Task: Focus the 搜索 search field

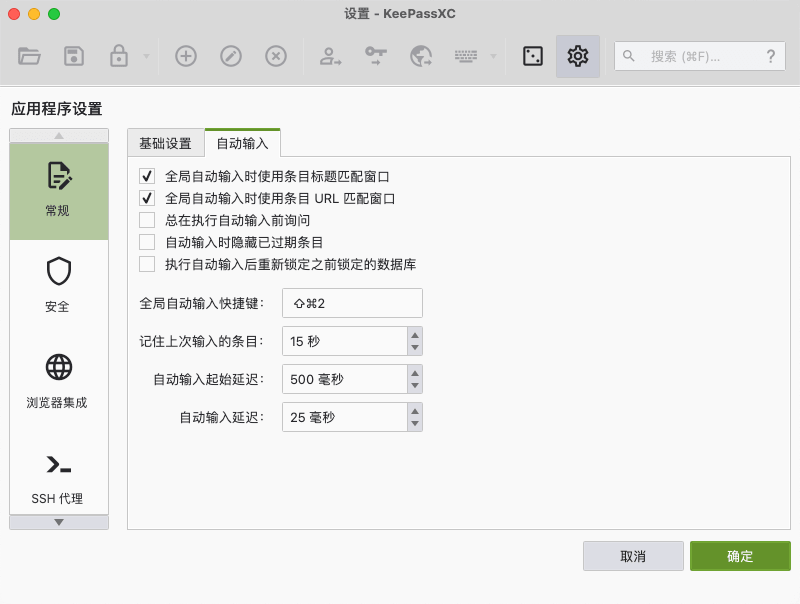Action: click(699, 56)
